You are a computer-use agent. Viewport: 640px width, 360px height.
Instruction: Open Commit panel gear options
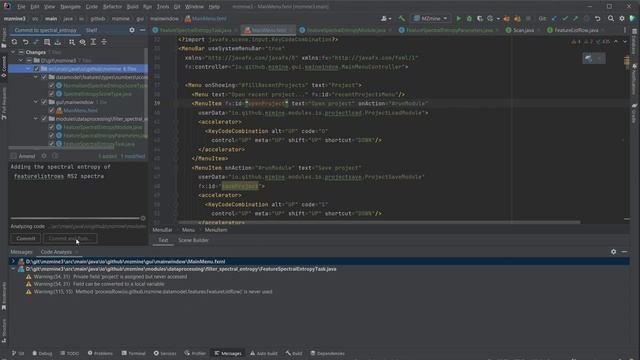tap(132, 30)
